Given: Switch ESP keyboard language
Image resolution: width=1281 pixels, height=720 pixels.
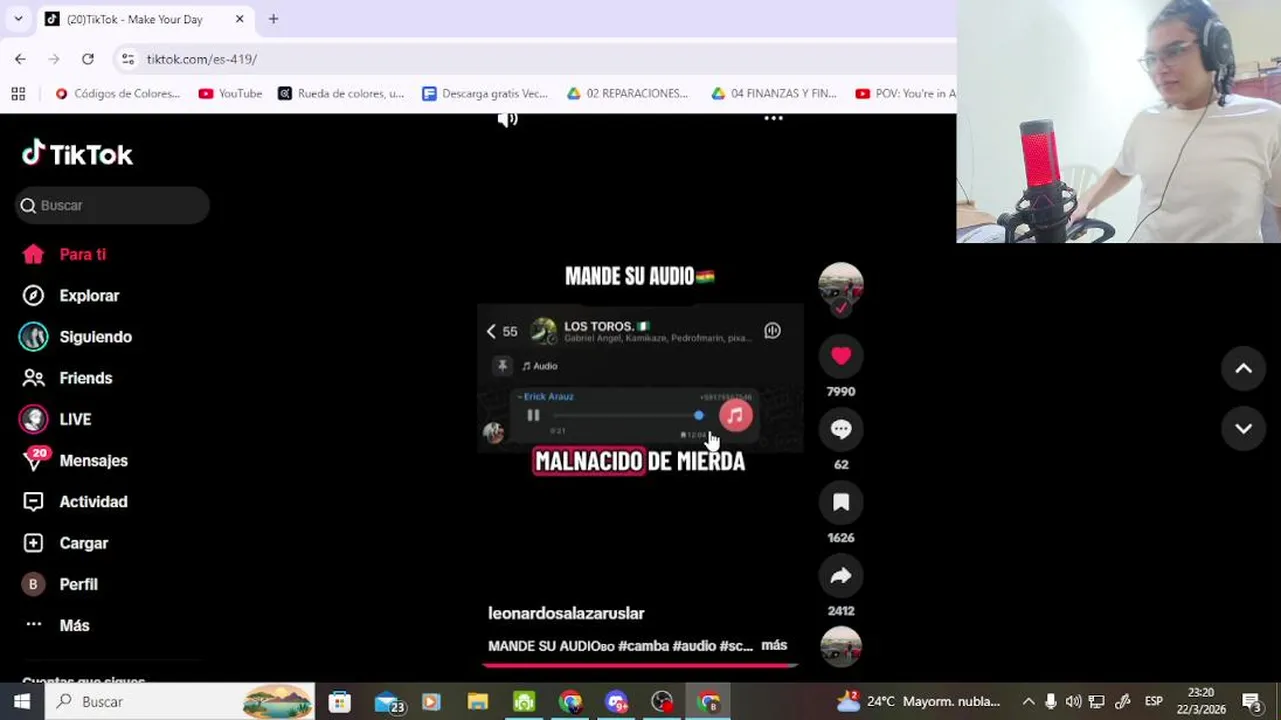Looking at the screenshot, I should coord(1153,701).
